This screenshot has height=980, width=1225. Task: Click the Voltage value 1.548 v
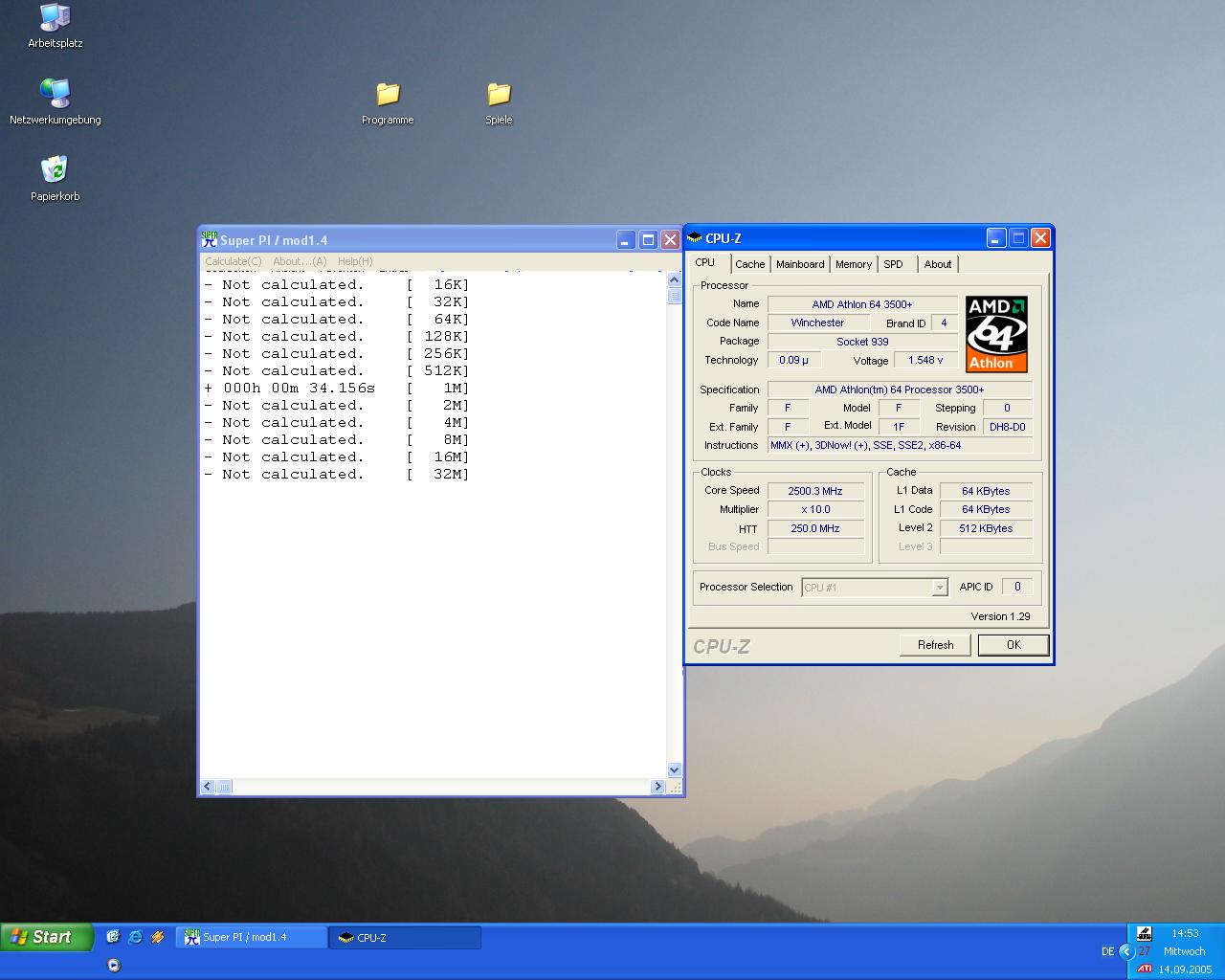[x=925, y=360]
